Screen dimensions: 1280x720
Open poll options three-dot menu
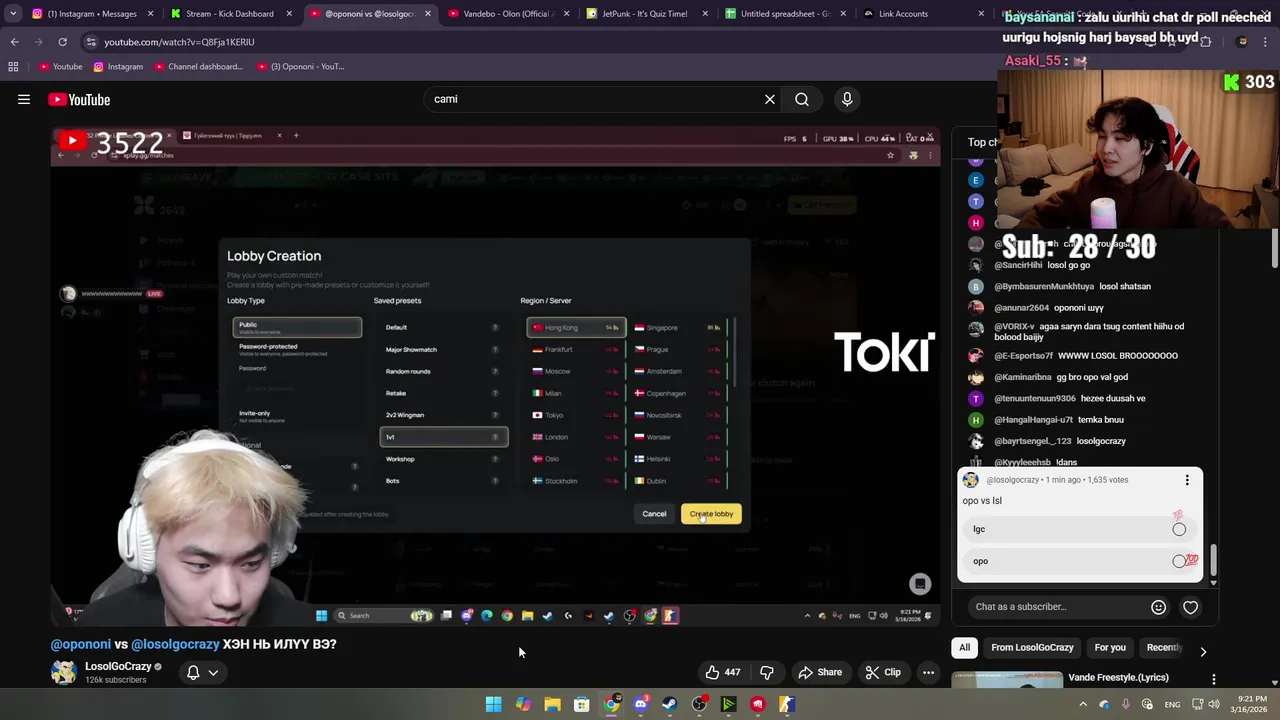[1187, 480]
